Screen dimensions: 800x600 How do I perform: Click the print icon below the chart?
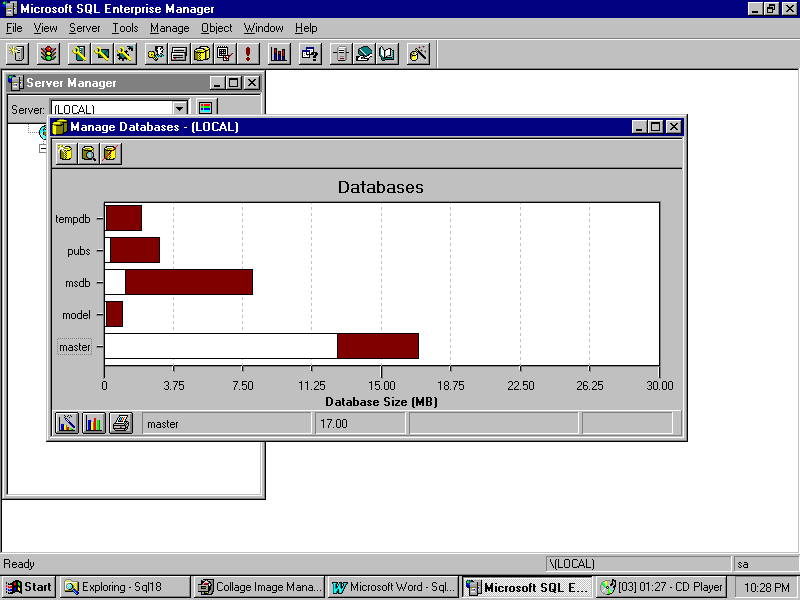point(120,423)
